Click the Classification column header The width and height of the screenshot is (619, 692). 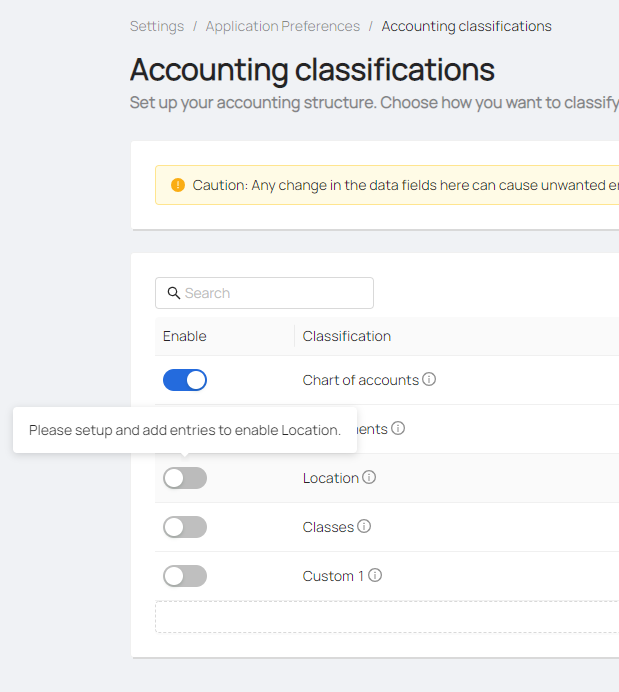(347, 336)
